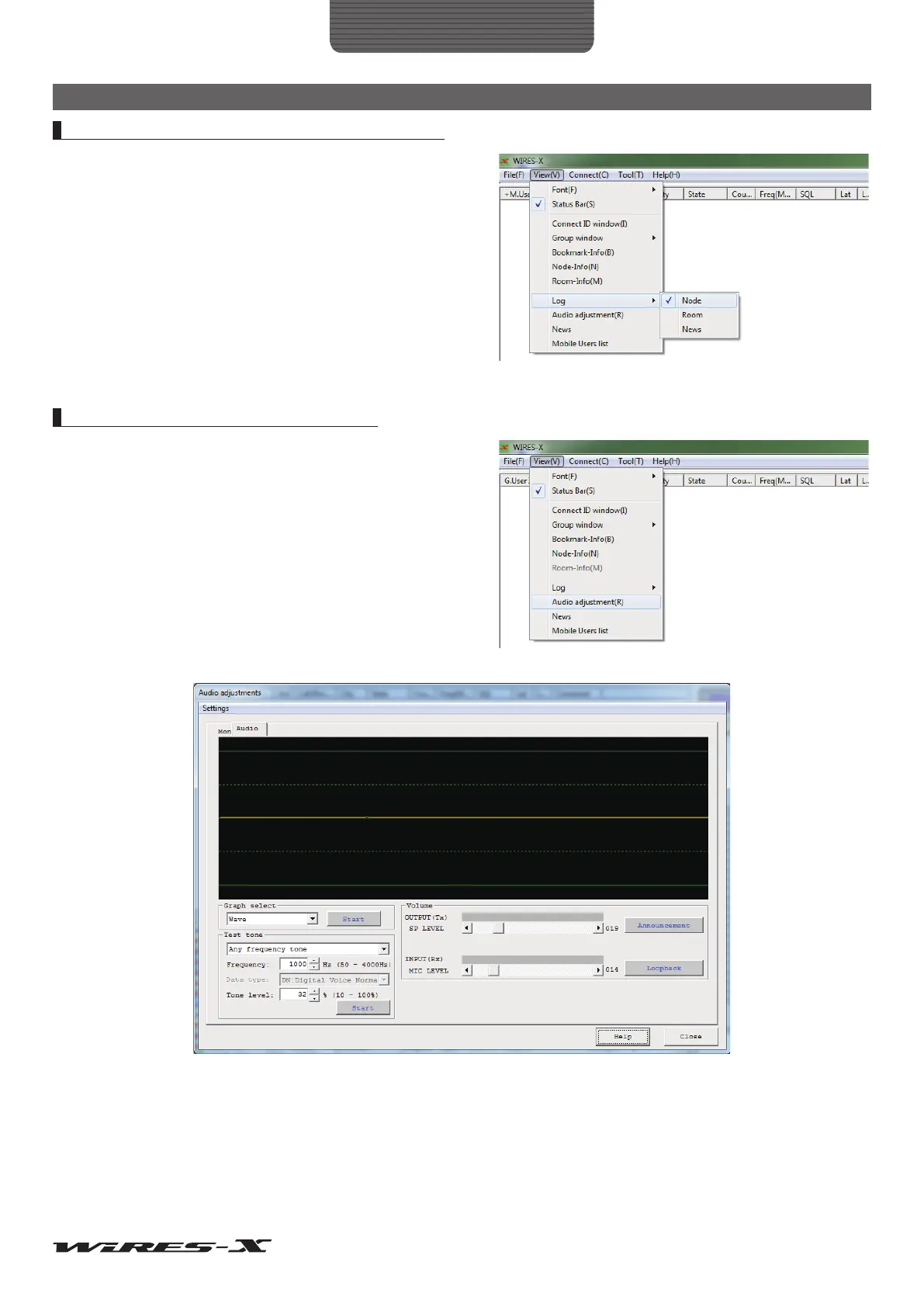Switch to Audio tab in Audio adjustments
Viewport: 924px width, 1307px height.
click(x=248, y=728)
